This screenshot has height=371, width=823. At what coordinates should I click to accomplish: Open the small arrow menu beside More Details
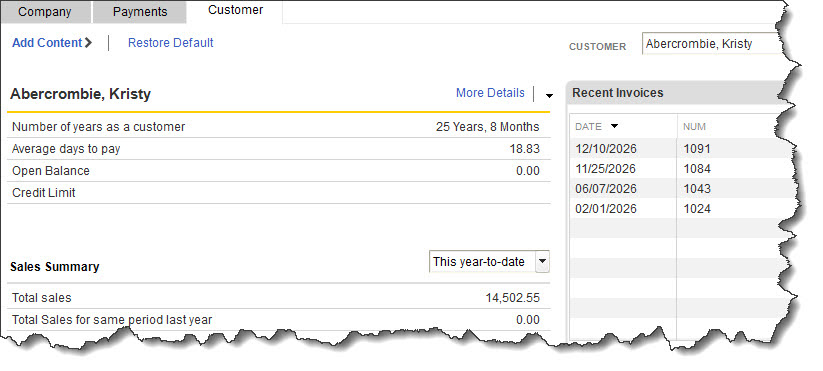click(x=549, y=96)
